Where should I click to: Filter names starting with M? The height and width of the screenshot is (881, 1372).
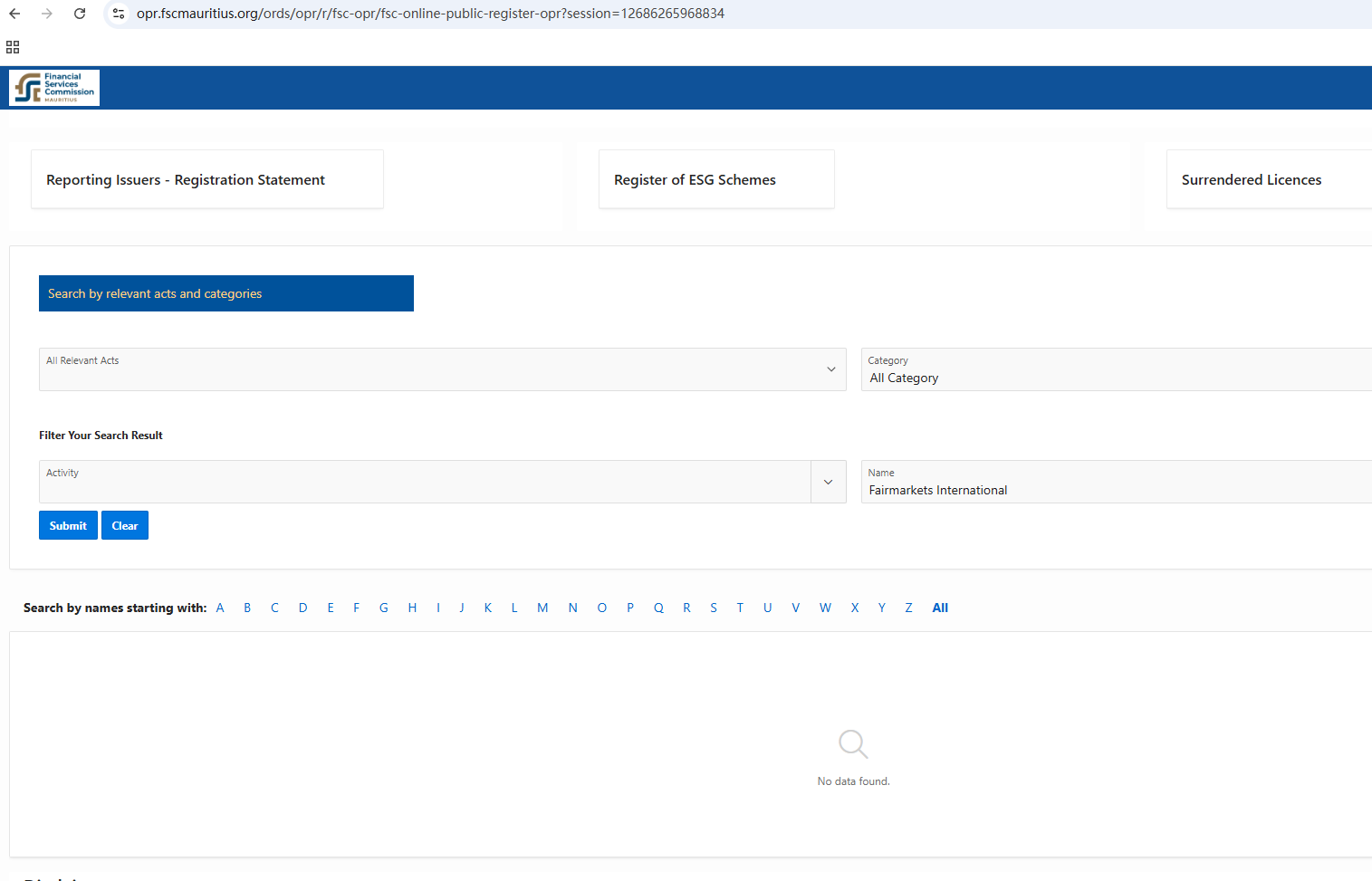pos(542,608)
